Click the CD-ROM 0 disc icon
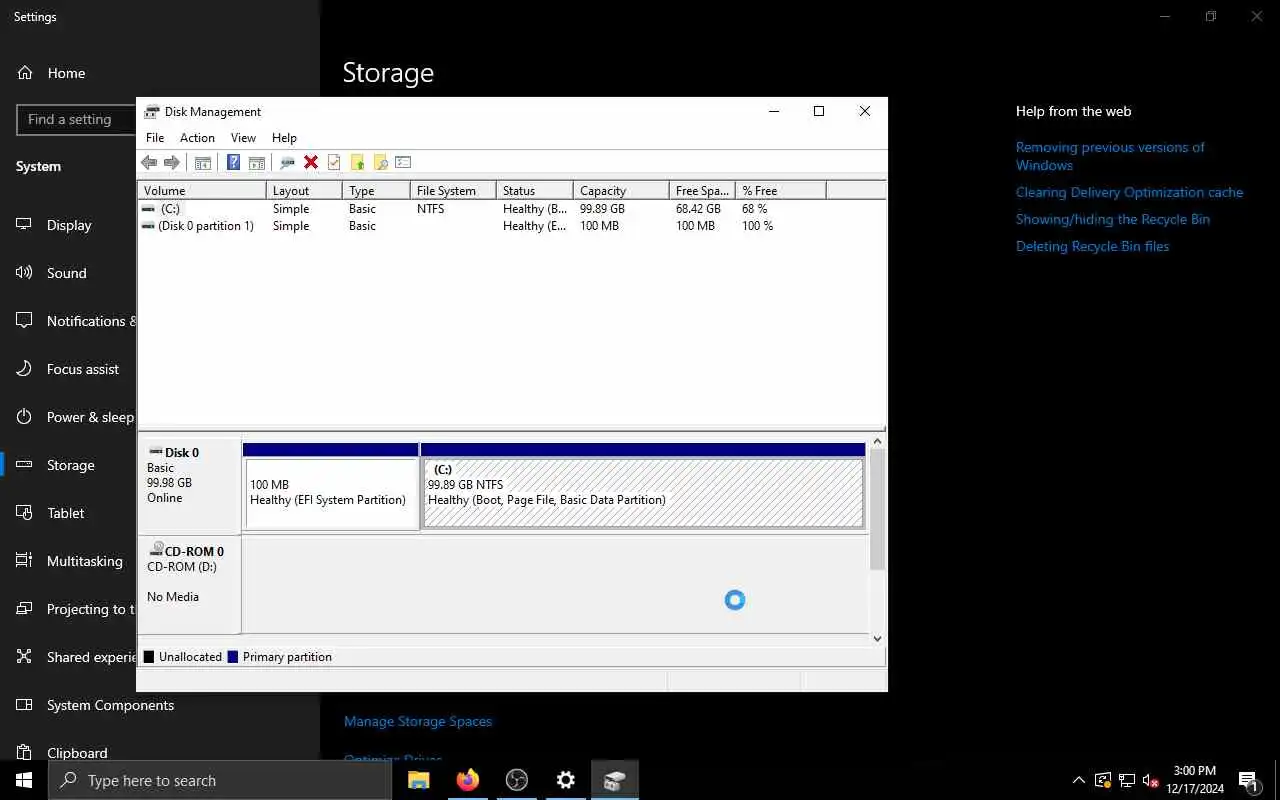 tap(156, 550)
